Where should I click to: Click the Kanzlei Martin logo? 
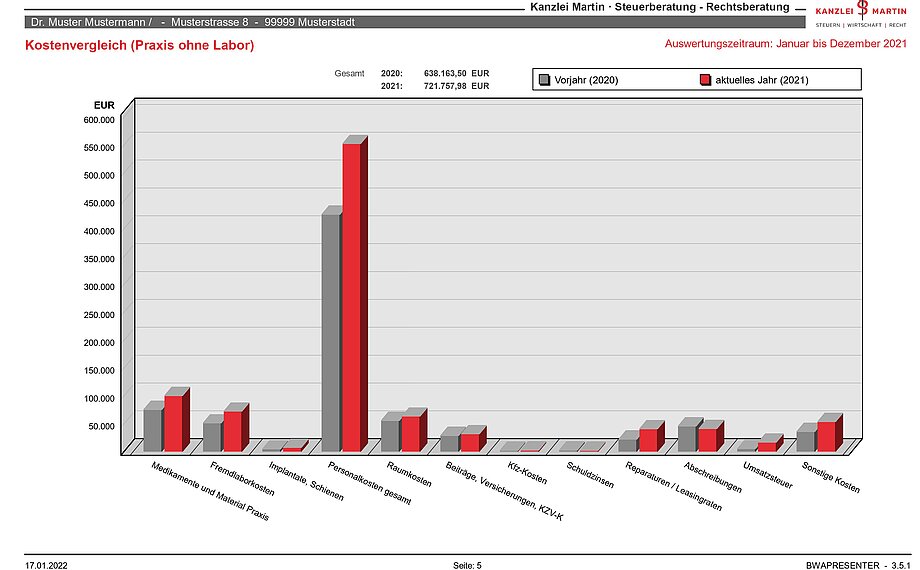click(x=861, y=14)
